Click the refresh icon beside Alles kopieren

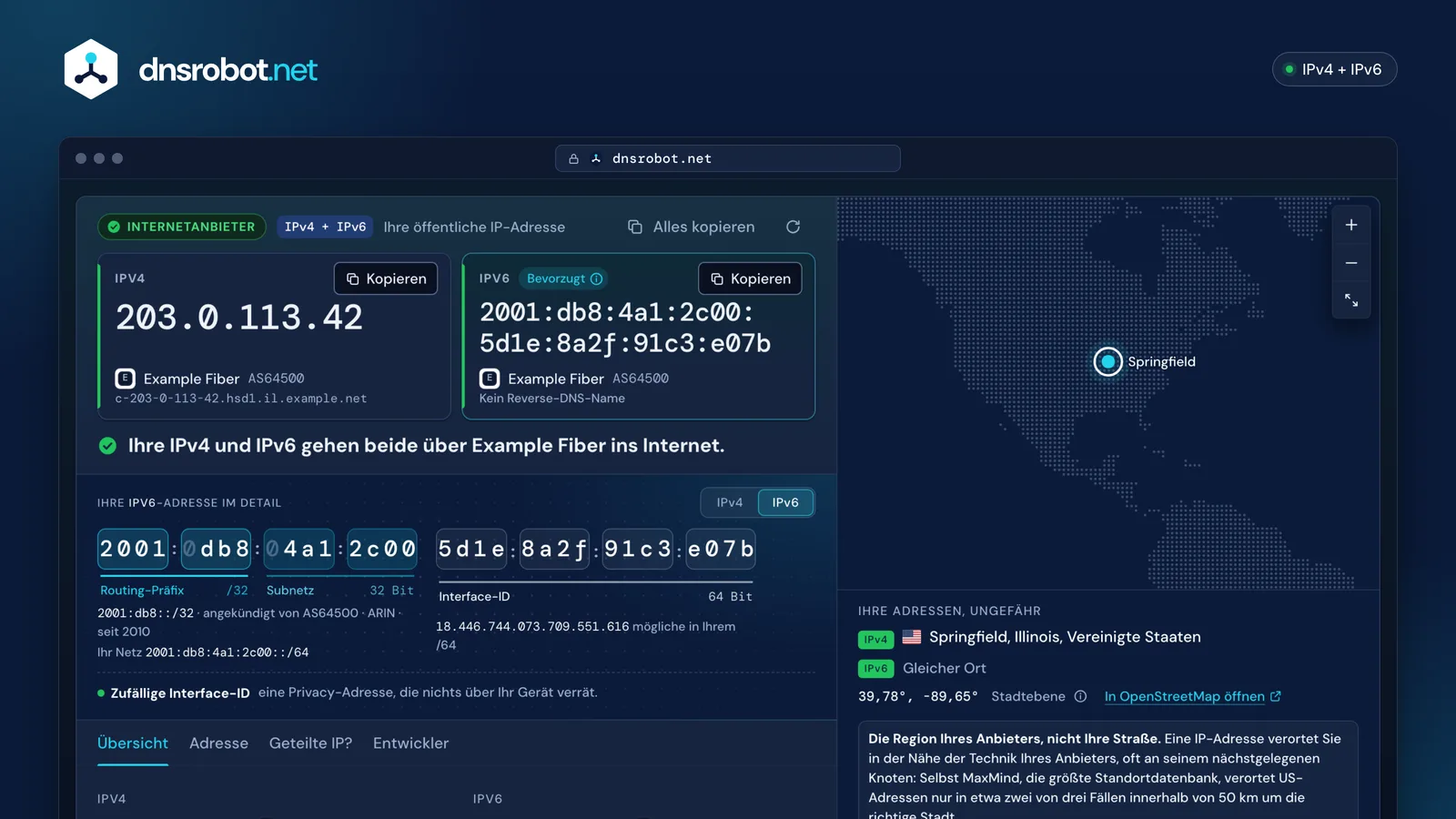[793, 227]
